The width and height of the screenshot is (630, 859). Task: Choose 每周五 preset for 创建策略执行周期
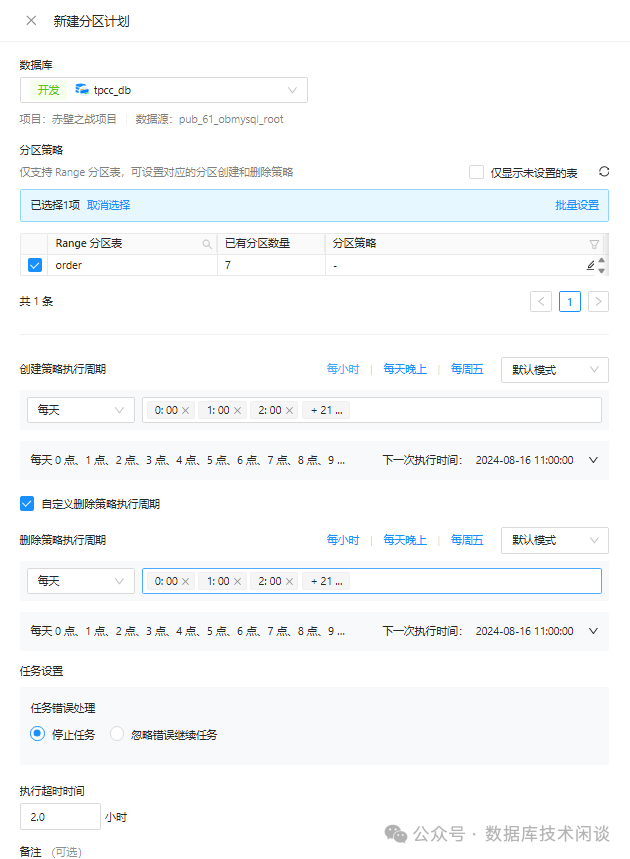(467, 369)
